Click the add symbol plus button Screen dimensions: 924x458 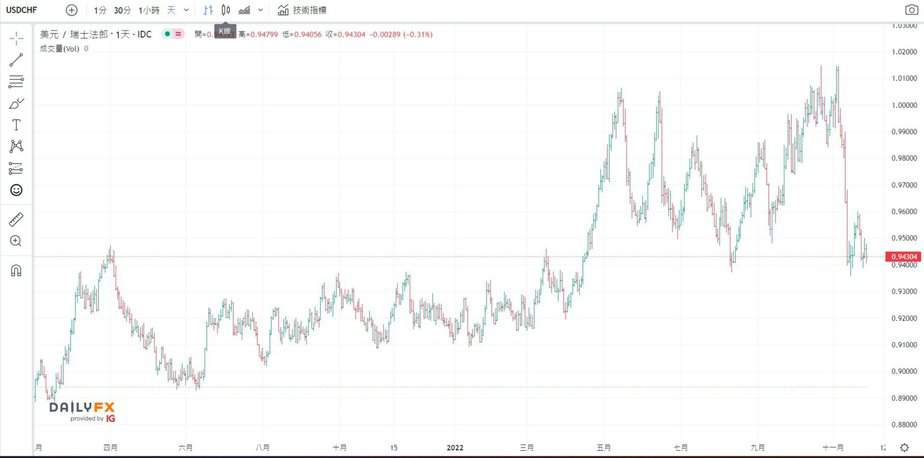click(x=71, y=10)
